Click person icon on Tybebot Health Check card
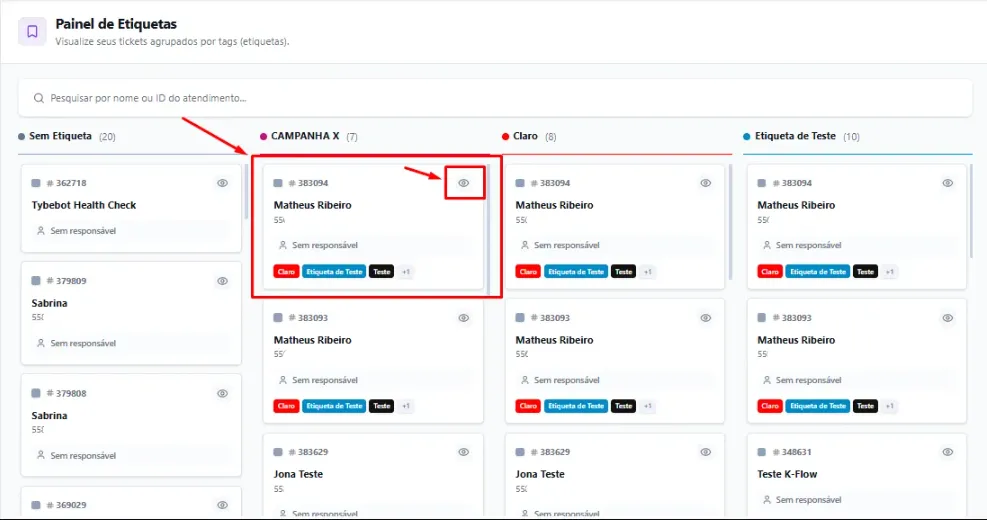This screenshot has height=520, width=987. coord(41,231)
